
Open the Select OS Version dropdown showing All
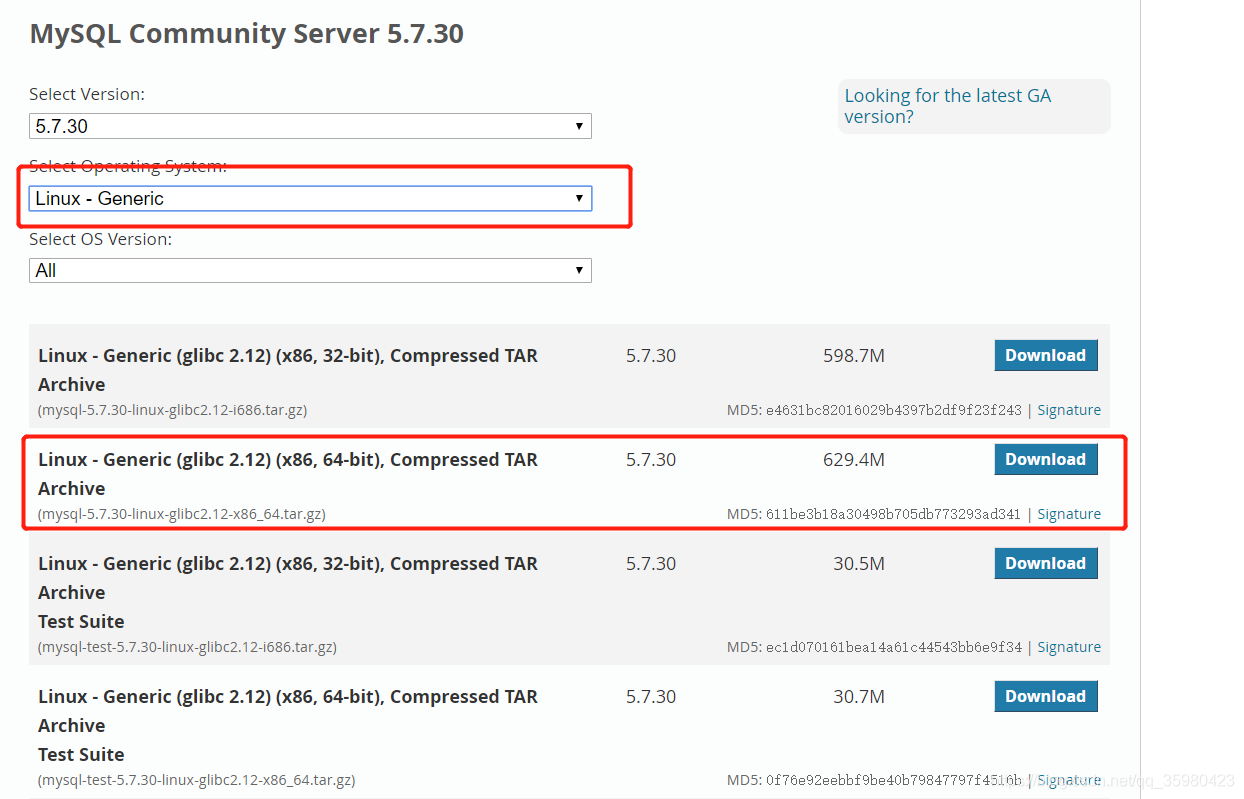pyautogui.click(x=310, y=270)
